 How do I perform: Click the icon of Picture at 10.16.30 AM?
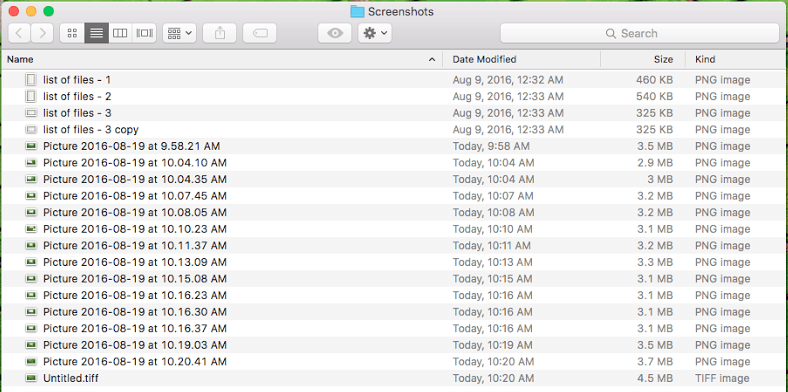31,312
